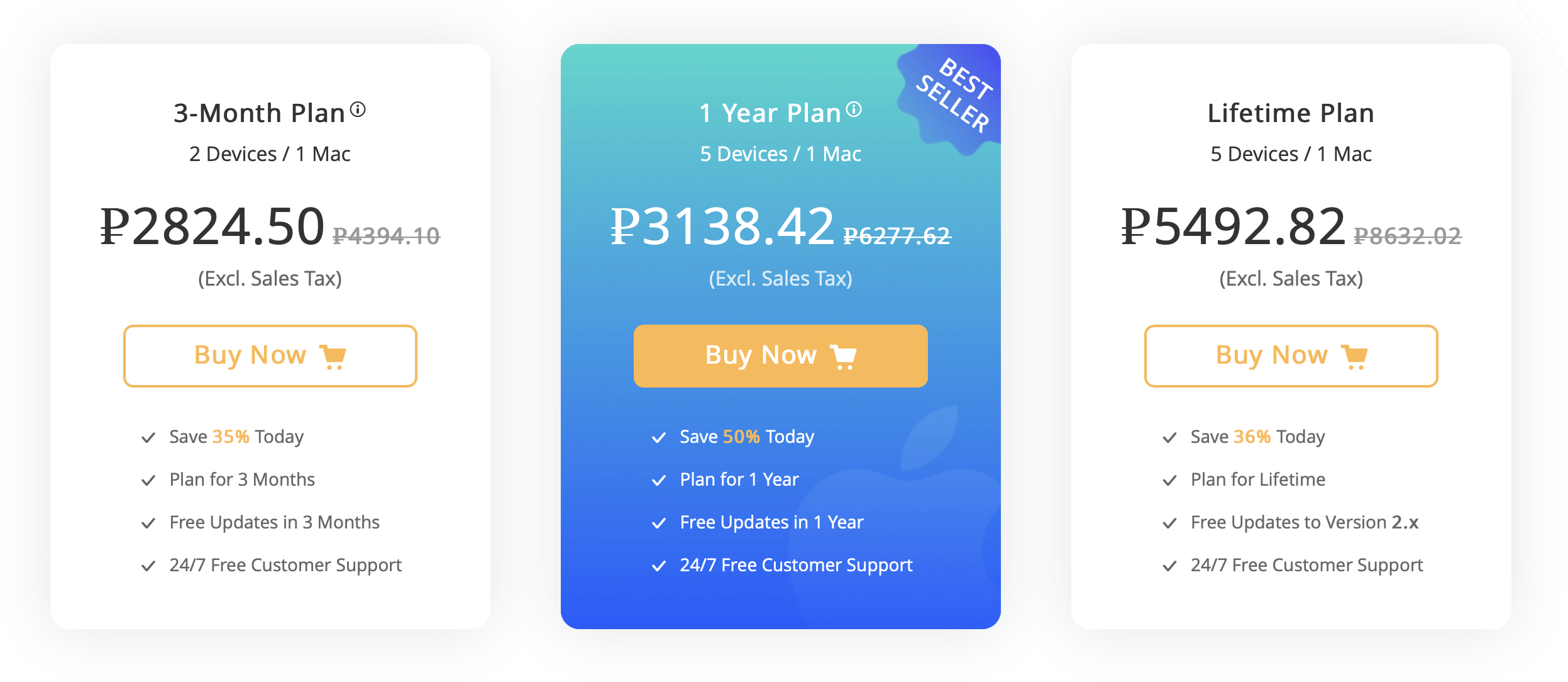The height and width of the screenshot is (682, 1568).
Task: Click the checkmark beside Plan for Lifetime
Action: coord(1169,481)
